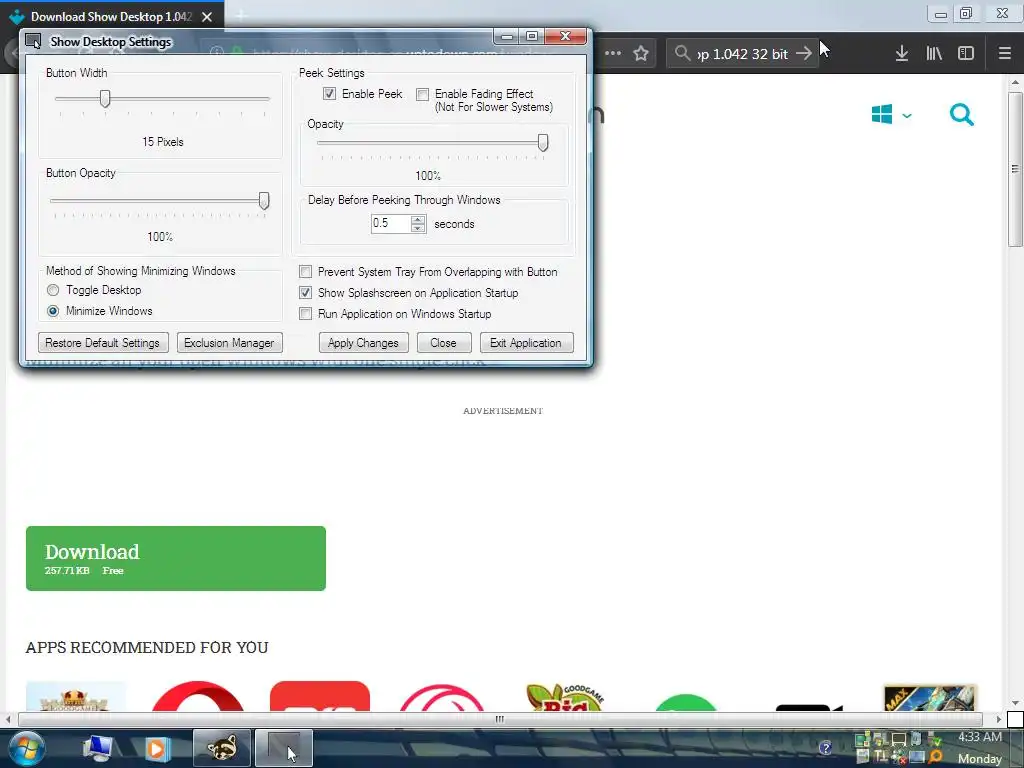Click the go arrow in search box
Image resolution: width=1024 pixels, height=768 pixels.
point(805,54)
